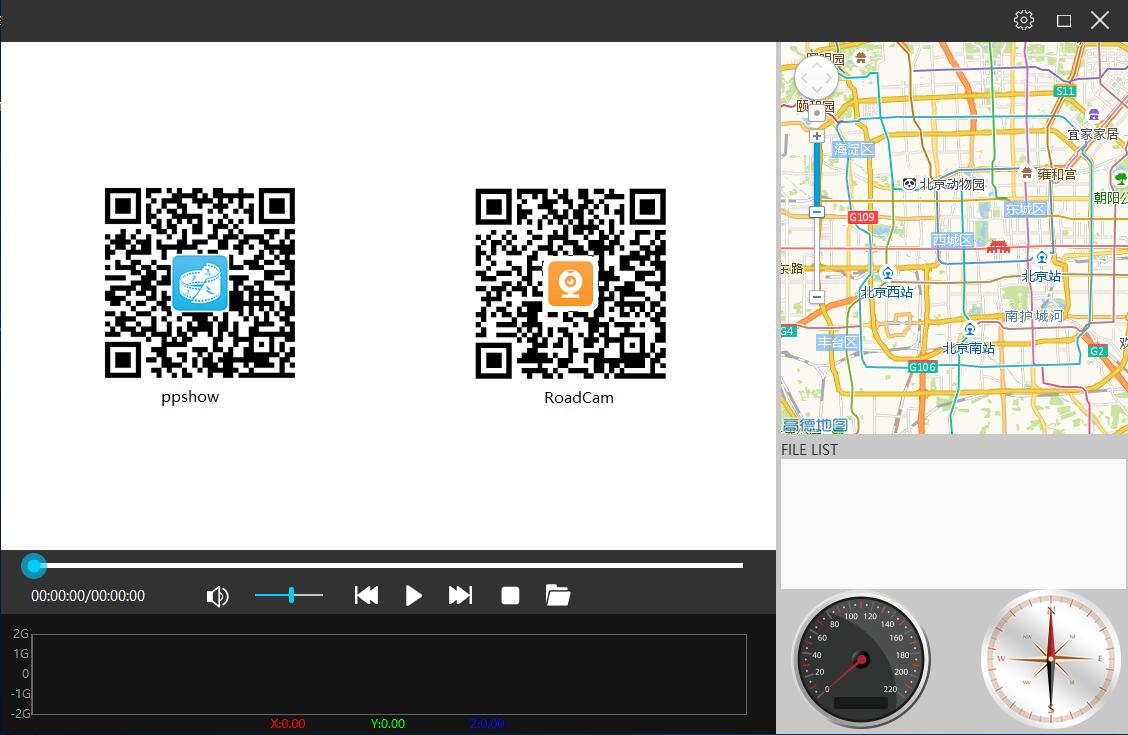This screenshot has height=735, width=1128.
Task: Click the playback progress bar handle
Action: click(x=35, y=566)
